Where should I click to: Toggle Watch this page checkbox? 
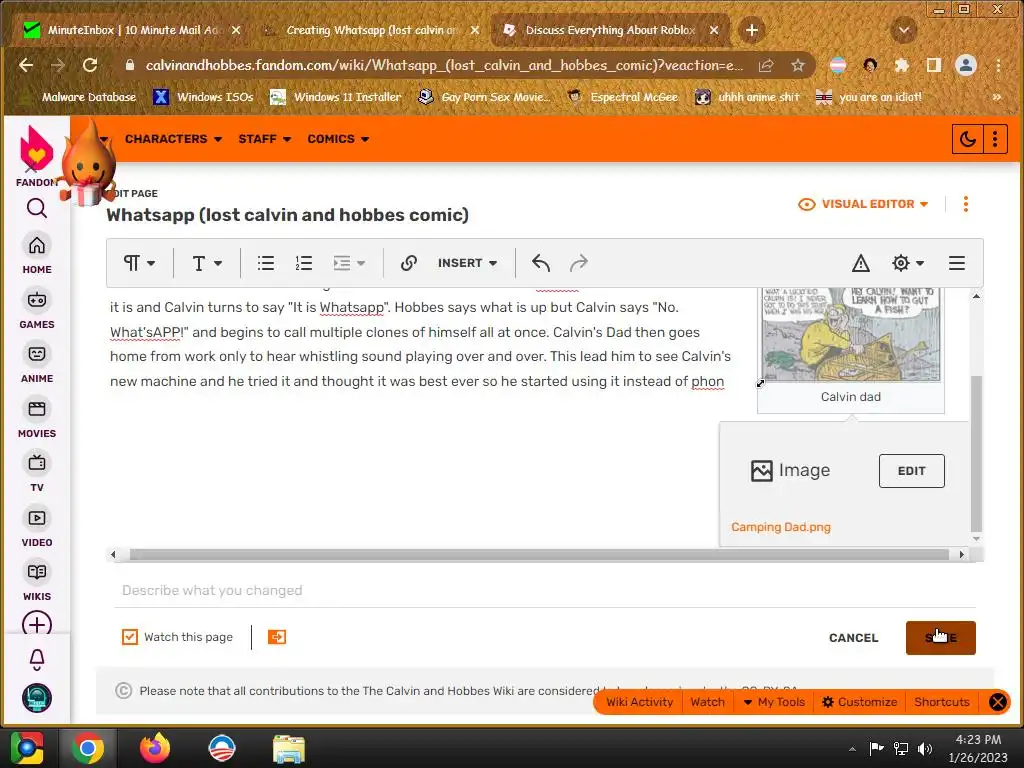(x=130, y=637)
